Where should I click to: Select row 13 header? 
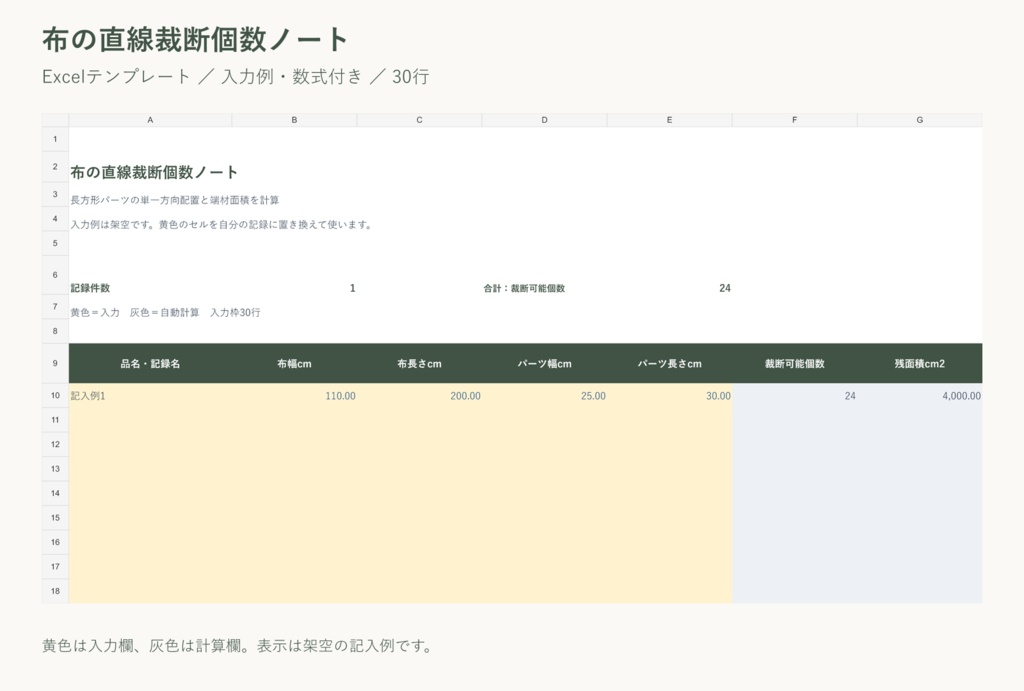click(x=56, y=469)
